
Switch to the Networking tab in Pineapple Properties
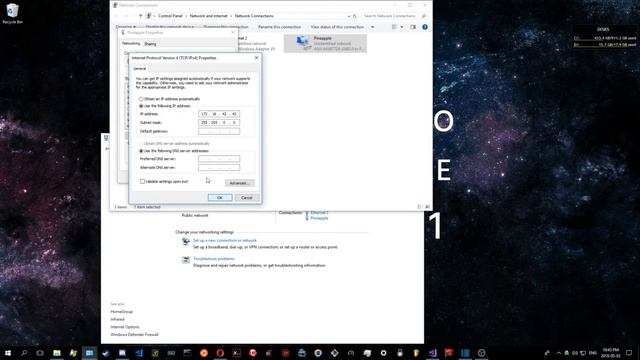[131, 43]
